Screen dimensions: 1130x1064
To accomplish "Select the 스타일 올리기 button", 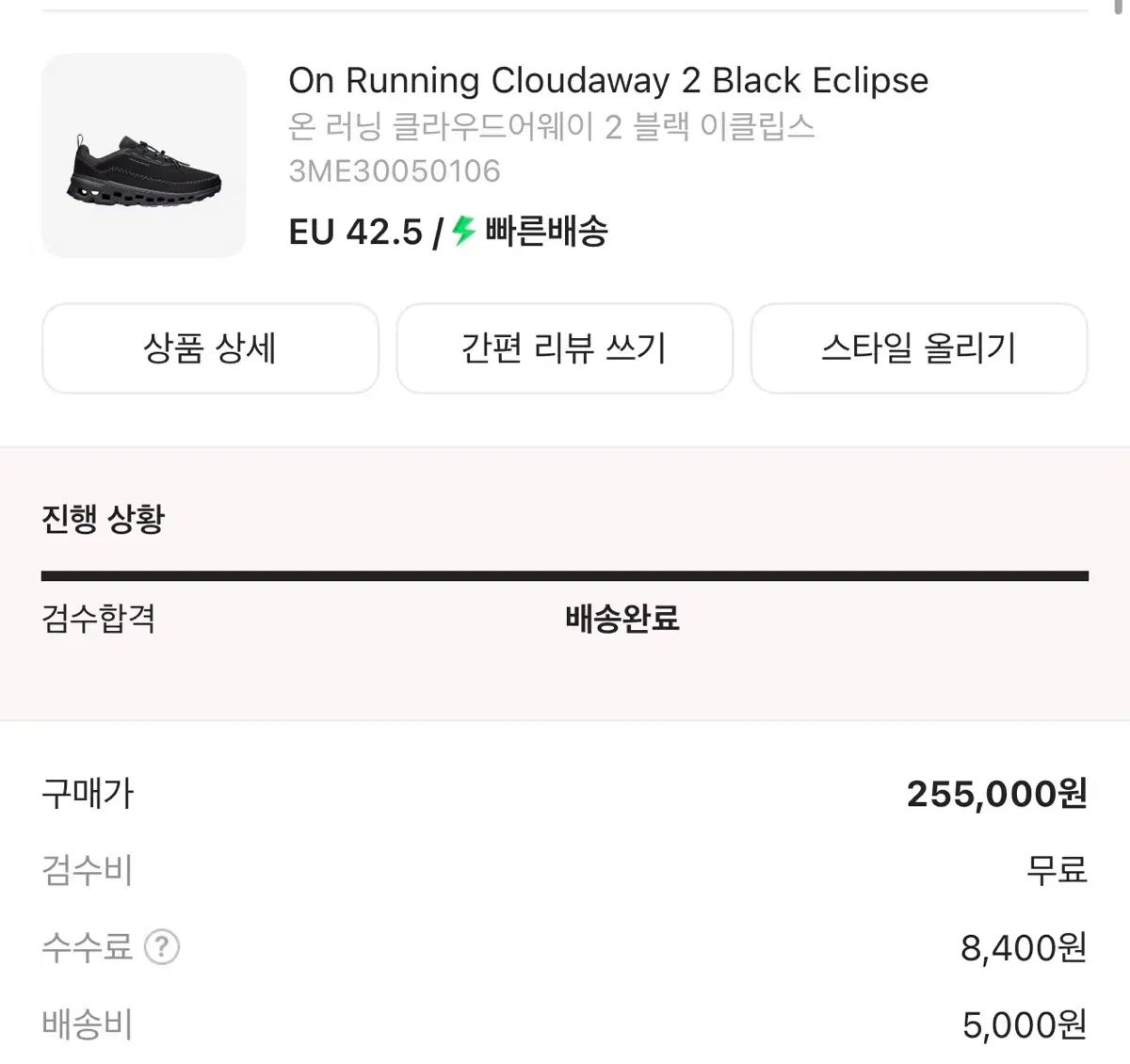I will [918, 348].
